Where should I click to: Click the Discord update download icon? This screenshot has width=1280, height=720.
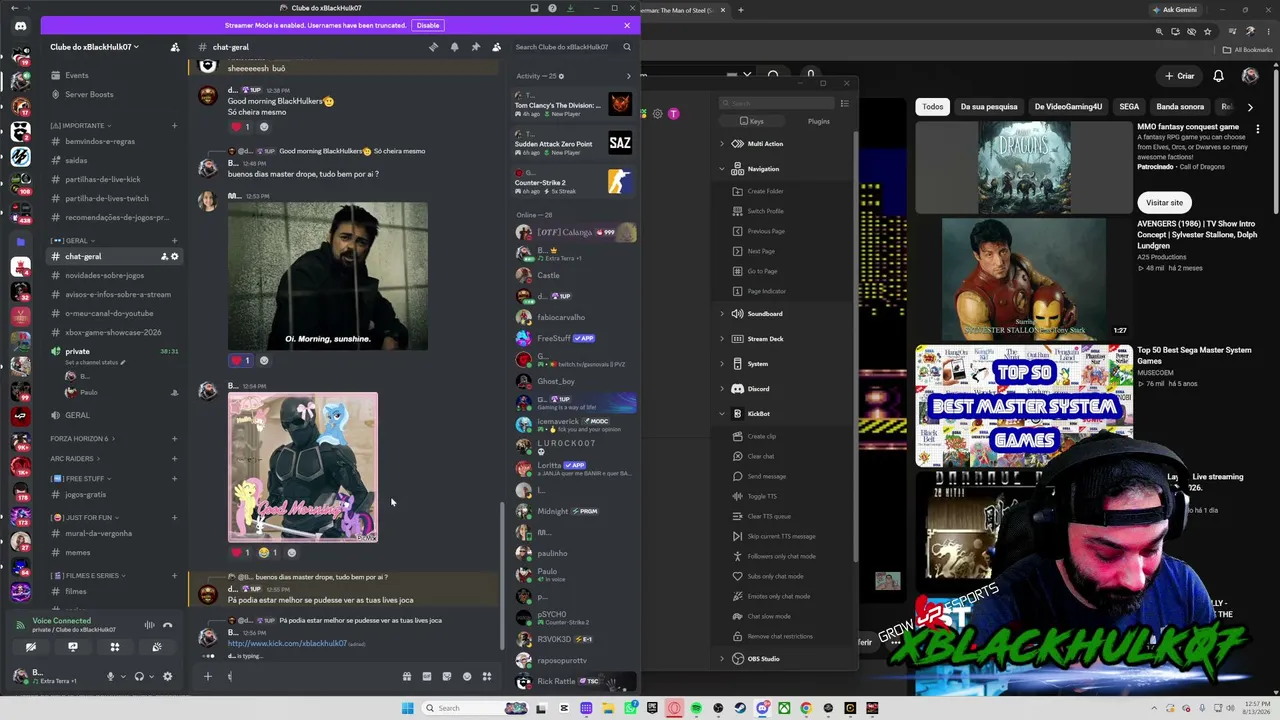pyautogui.click(x=570, y=8)
